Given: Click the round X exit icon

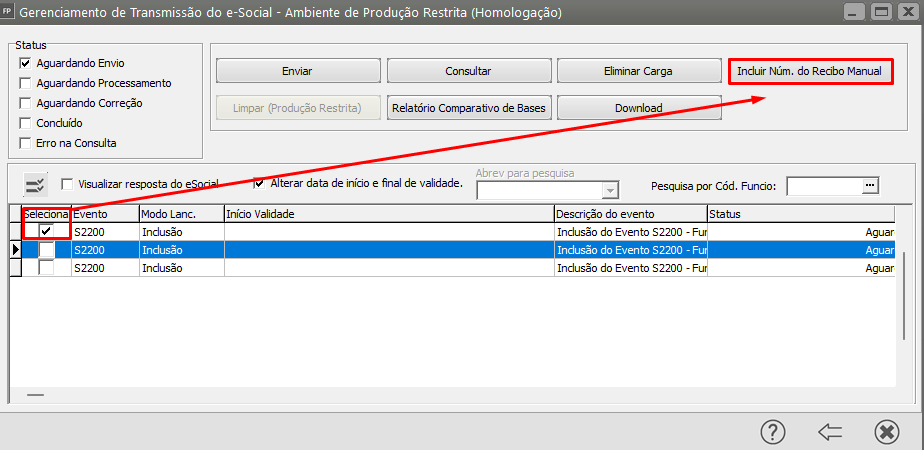Looking at the screenshot, I should pos(887,432).
